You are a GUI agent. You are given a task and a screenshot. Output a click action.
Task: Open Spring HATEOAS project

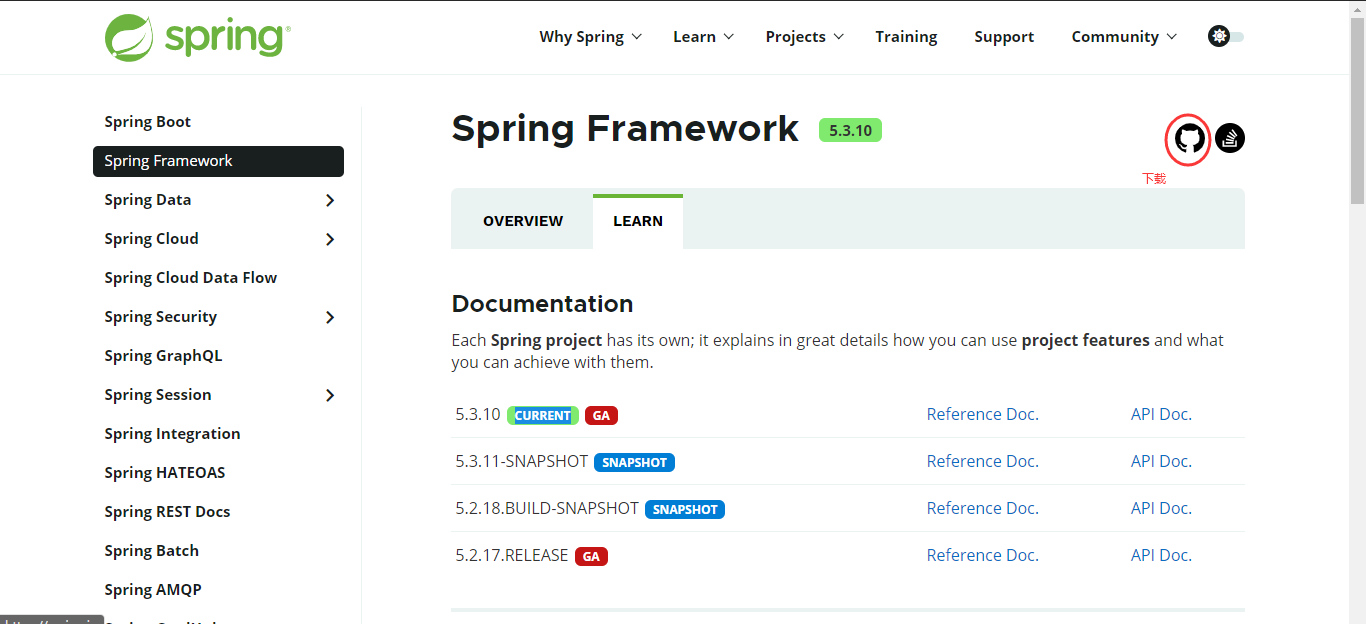pyautogui.click(x=165, y=473)
